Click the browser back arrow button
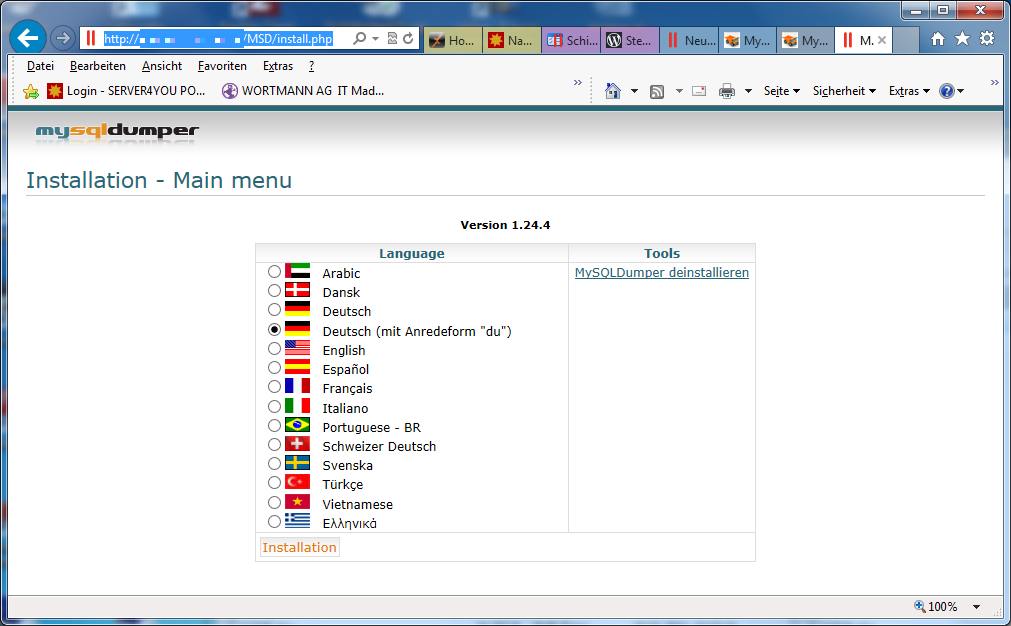This screenshot has width=1011, height=626. click(x=28, y=39)
